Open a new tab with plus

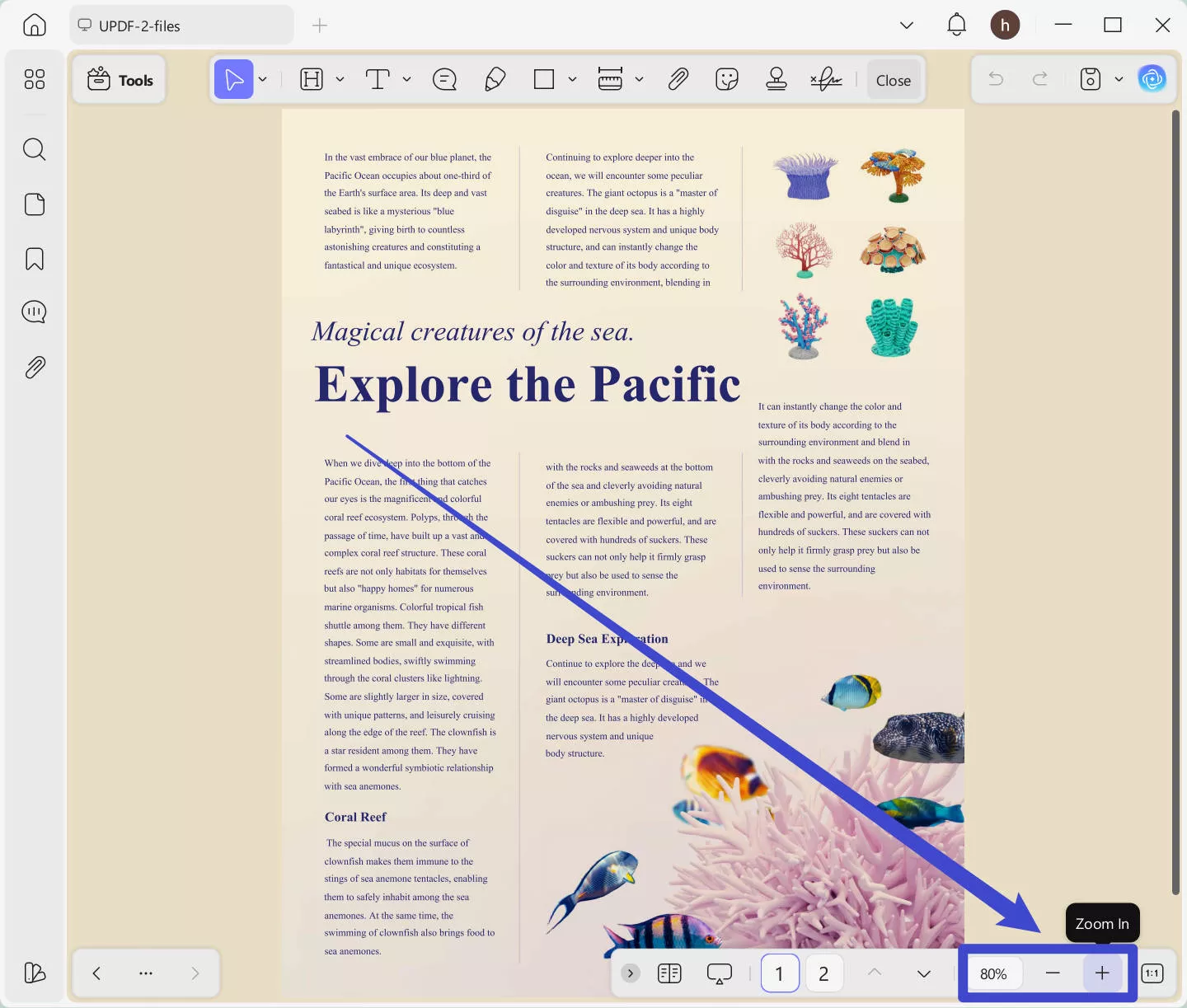[320, 26]
